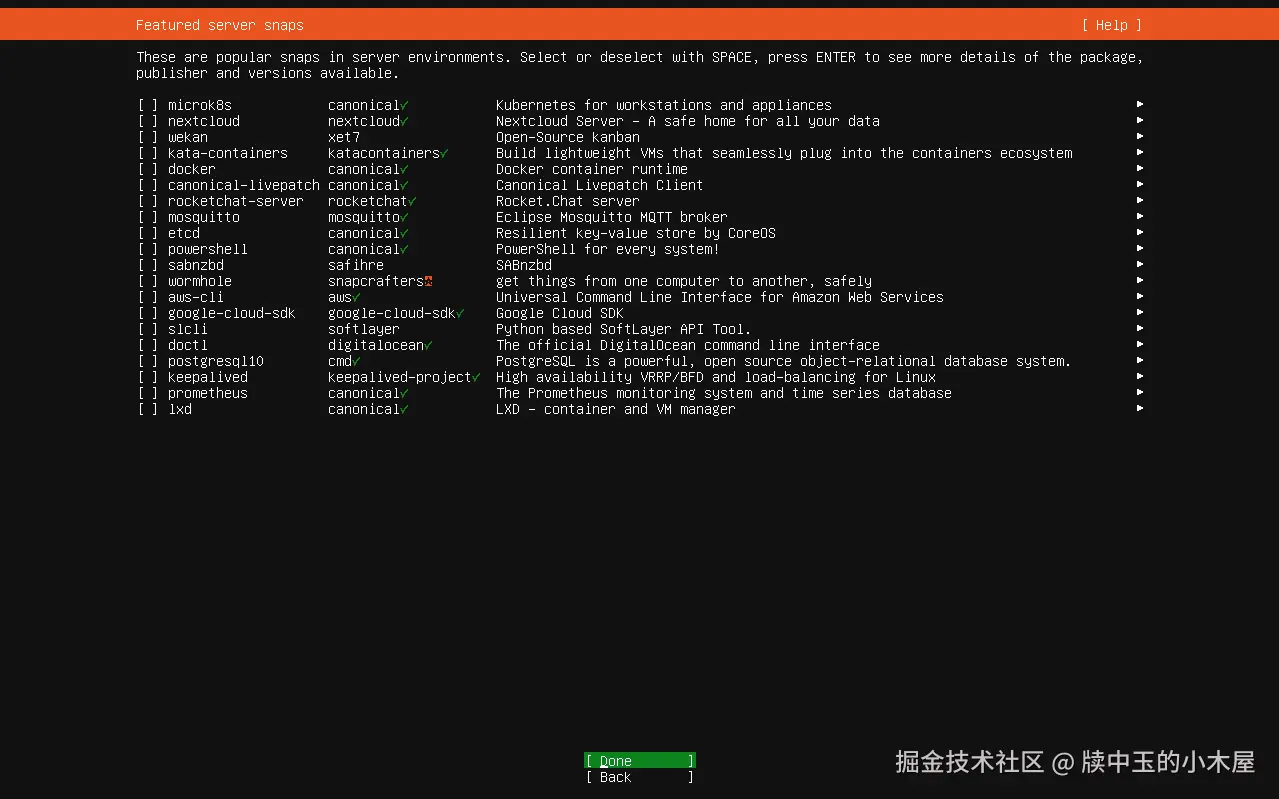Click verified checkmark beside mosquitto publisher
This screenshot has width=1279, height=799.
(x=404, y=217)
